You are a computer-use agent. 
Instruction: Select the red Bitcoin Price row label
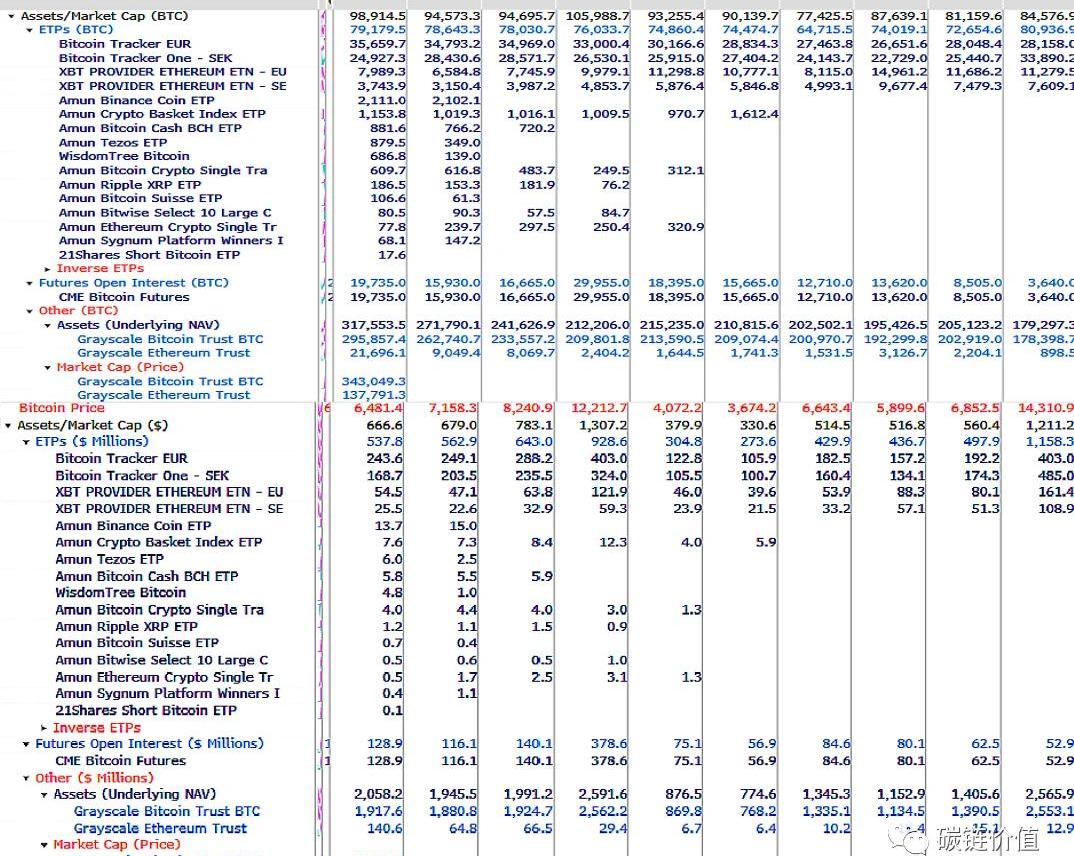(61, 408)
